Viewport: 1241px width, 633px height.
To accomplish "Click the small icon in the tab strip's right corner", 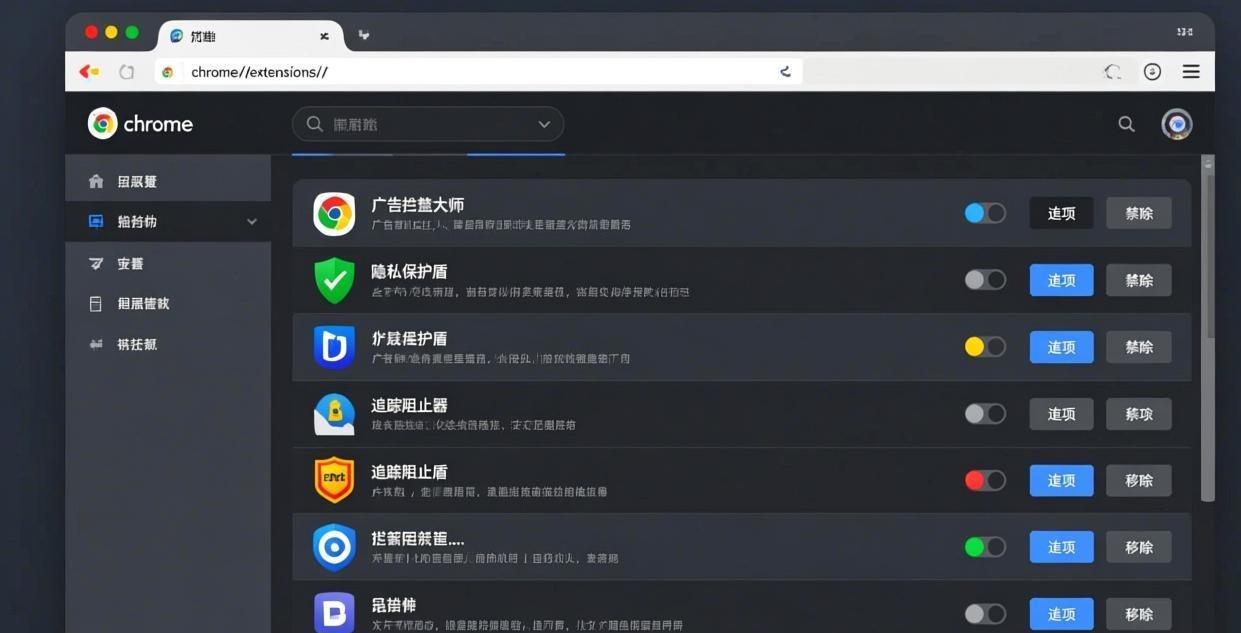I will [1185, 32].
